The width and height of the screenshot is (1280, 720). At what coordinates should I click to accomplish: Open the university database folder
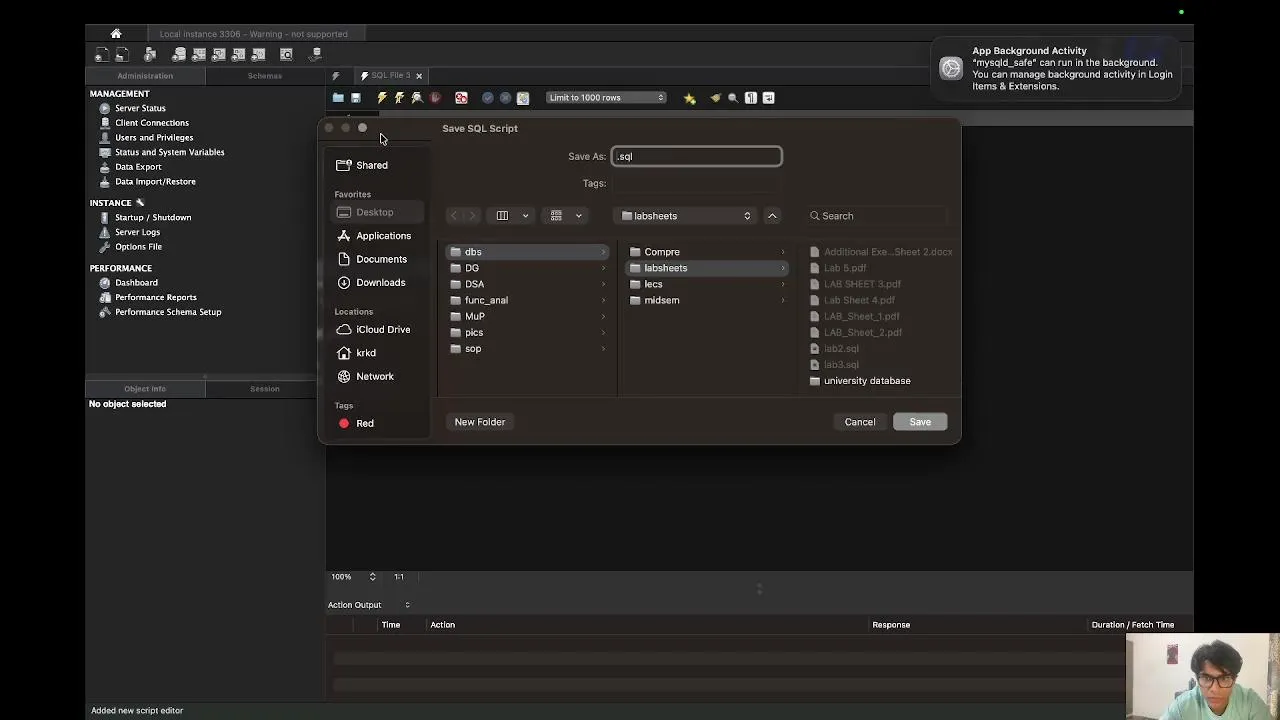[x=867, y=381]
